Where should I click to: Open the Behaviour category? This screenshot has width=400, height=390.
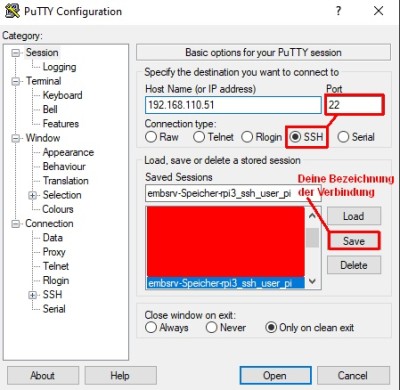click(x=64, y=166)
